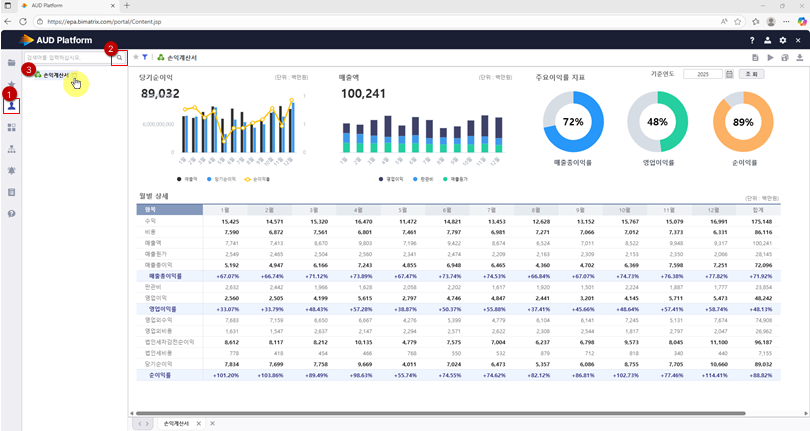
Task: Select 손익계산서 item in left tree
Action: (x=55, y=75)
